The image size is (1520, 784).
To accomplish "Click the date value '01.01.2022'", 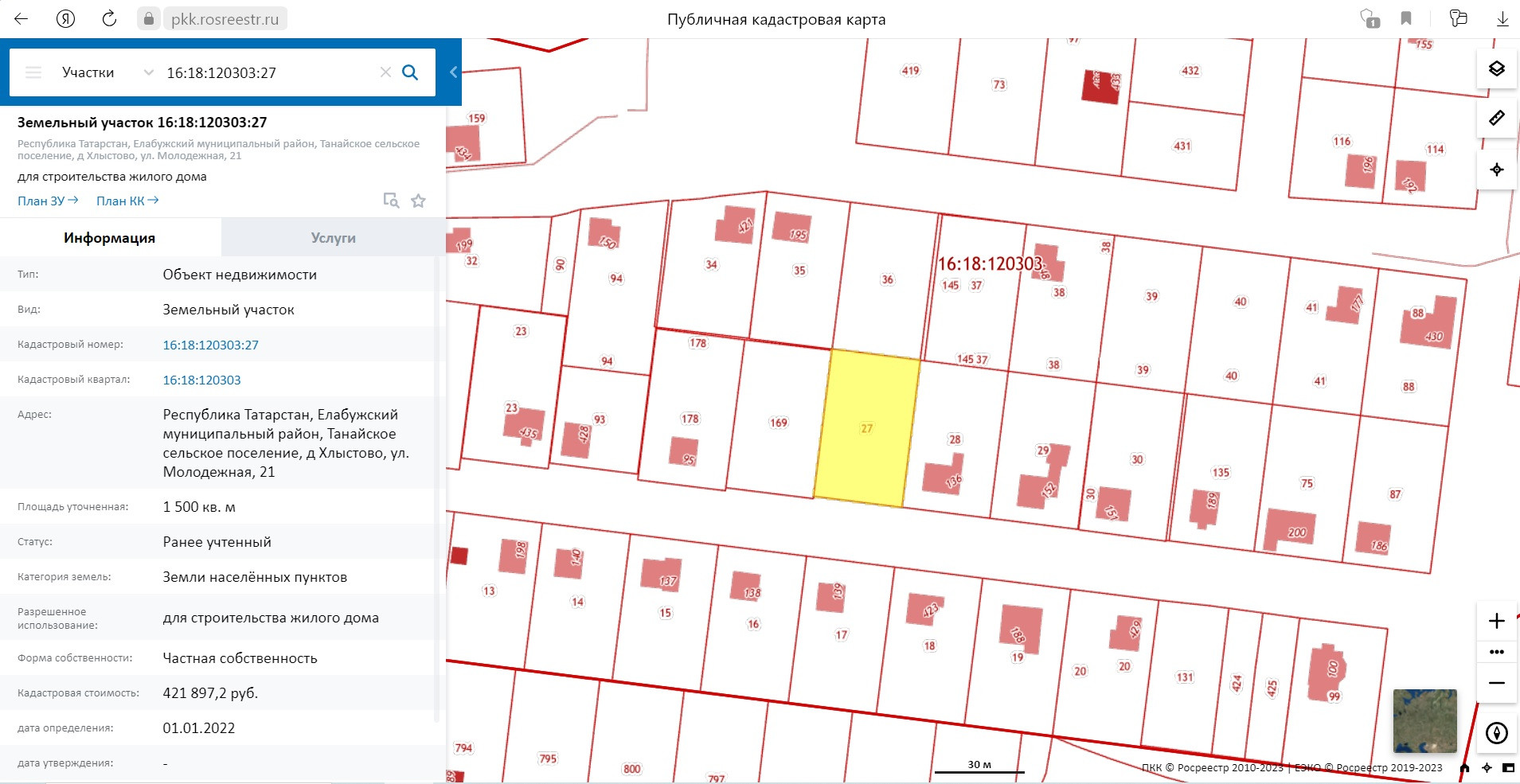I will pos(199,728).
